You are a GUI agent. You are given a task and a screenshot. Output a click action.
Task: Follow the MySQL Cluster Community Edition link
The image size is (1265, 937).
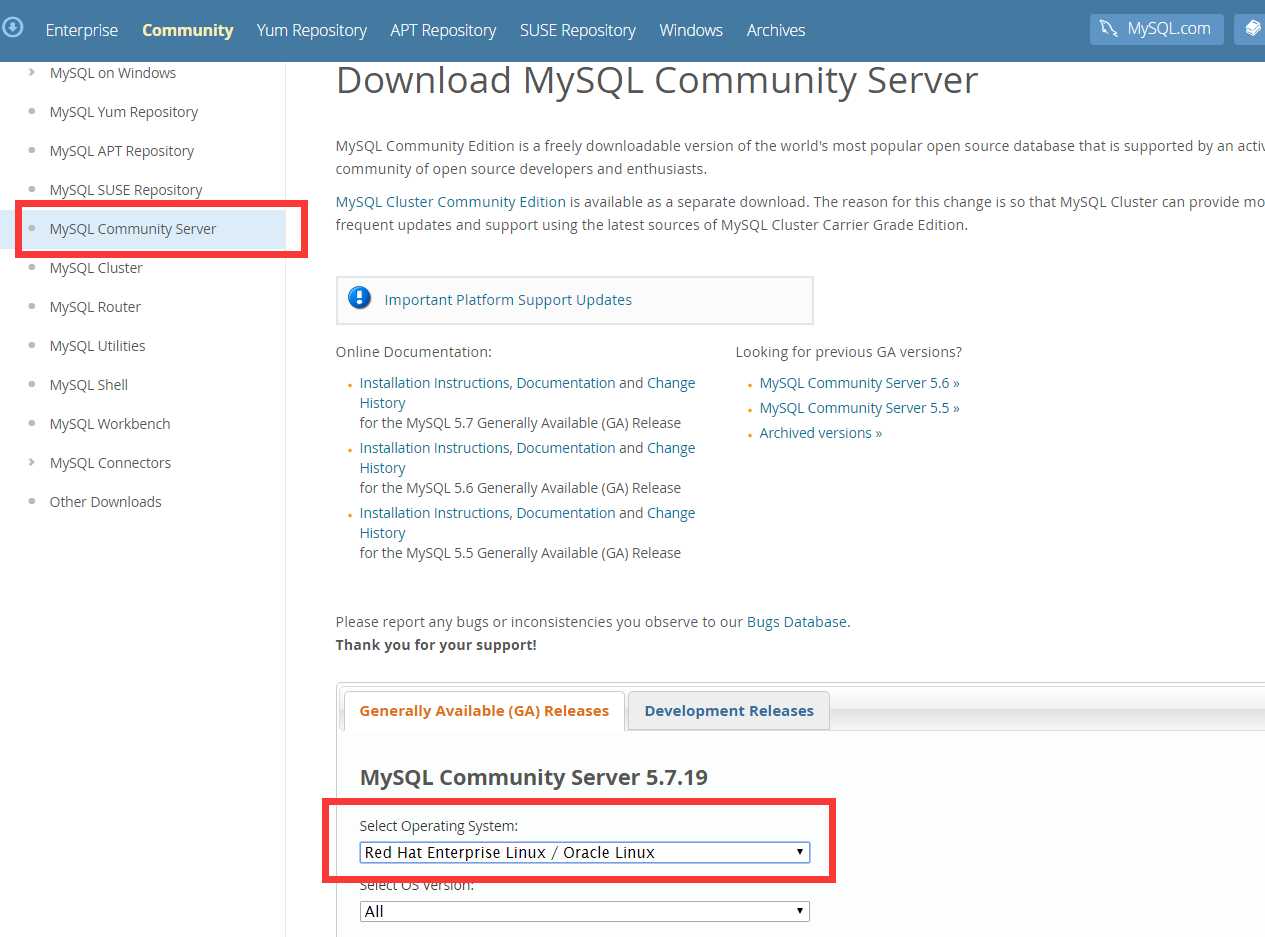(451, 202)
